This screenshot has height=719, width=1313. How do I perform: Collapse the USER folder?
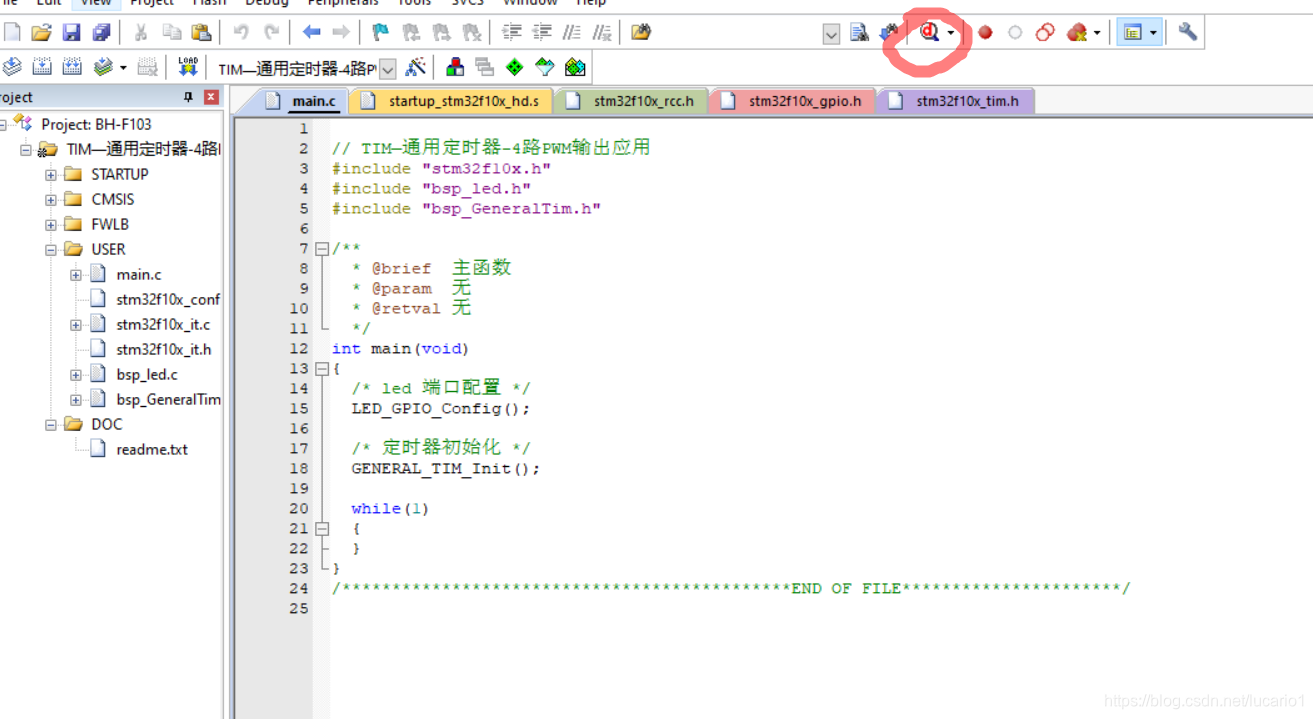(51, 249)
